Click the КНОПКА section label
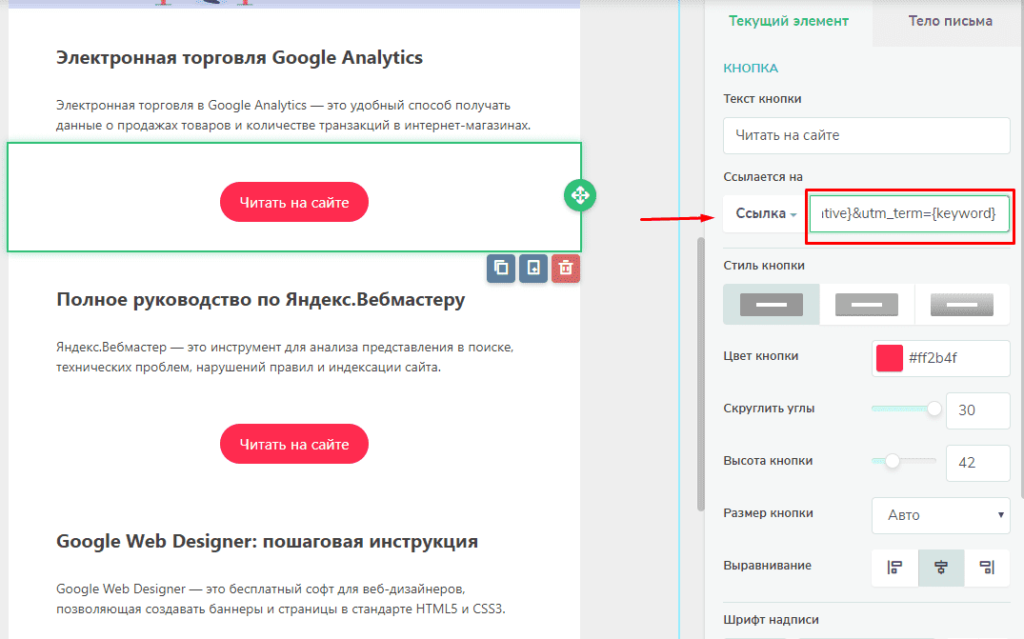This screenshot has width=1024, height=639. [x=750, y=68]
